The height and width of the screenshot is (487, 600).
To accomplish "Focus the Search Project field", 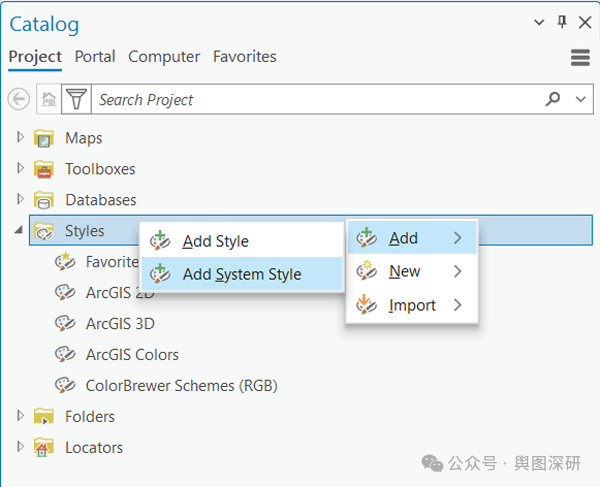I will pos(317,99).
